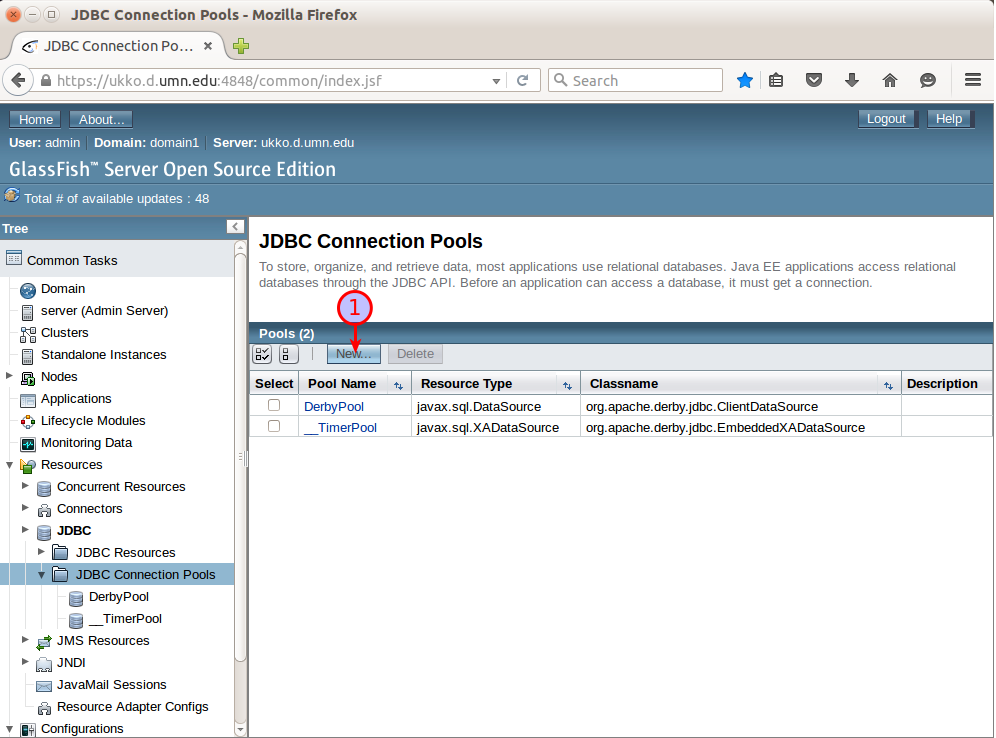
Task: Click the Deselect All rows icon in the pools toolbar
Action: [287, 354]
